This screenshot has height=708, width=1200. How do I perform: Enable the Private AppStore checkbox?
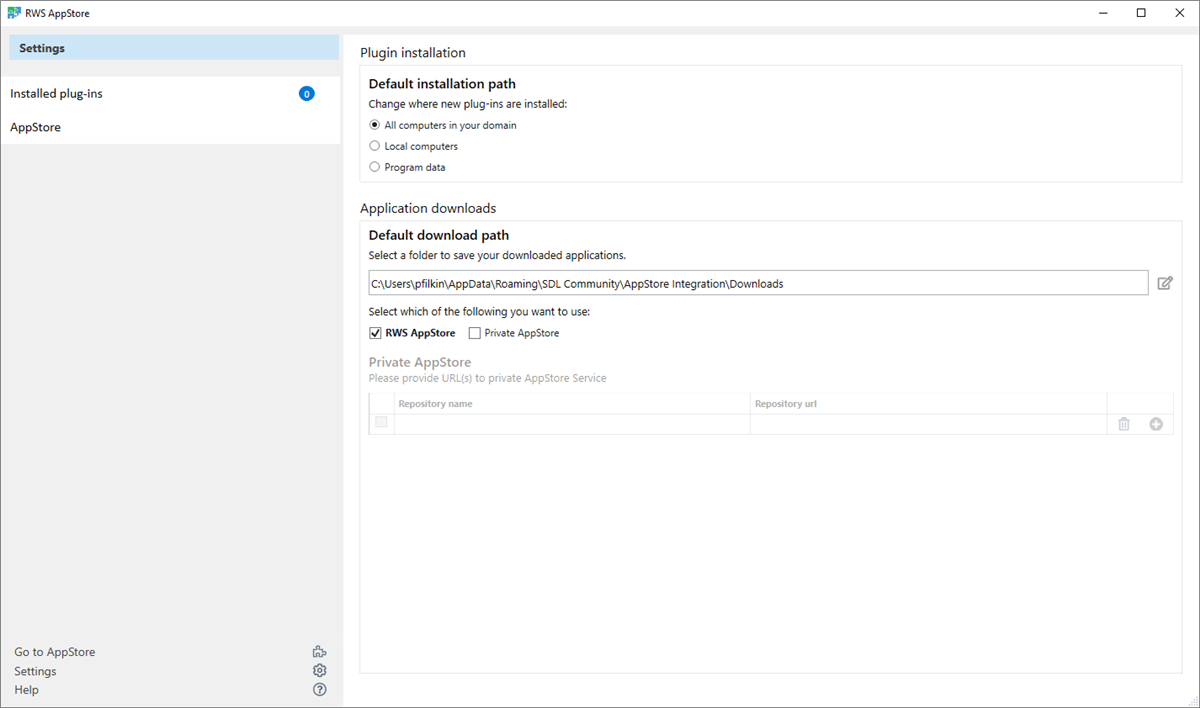(x=473, y=332)
